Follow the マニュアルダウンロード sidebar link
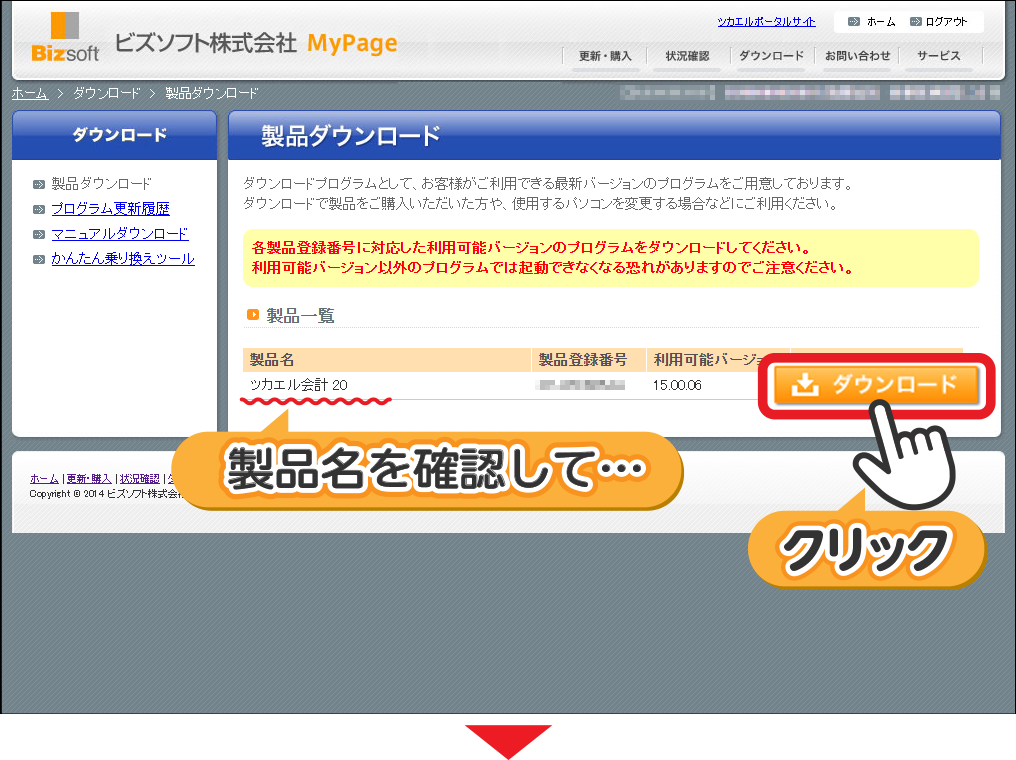1016x760 pixels. pyautogui.click(x=119, y=234)
